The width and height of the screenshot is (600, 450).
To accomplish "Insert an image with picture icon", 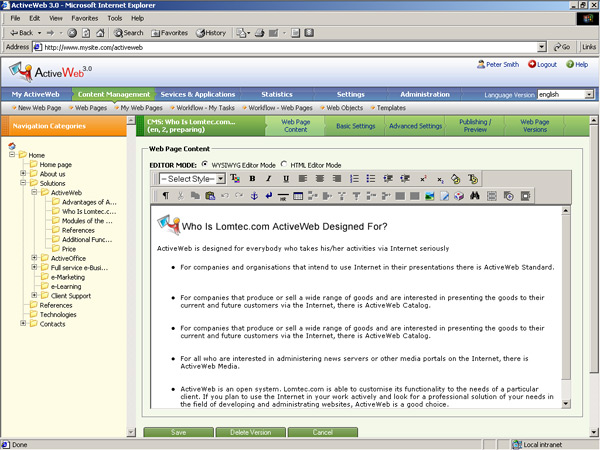I will [430, 196].
